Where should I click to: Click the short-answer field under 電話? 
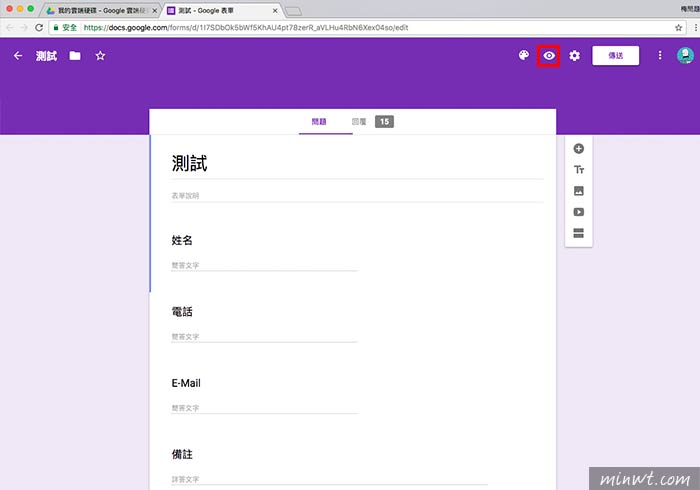click(x=264, y=337)
